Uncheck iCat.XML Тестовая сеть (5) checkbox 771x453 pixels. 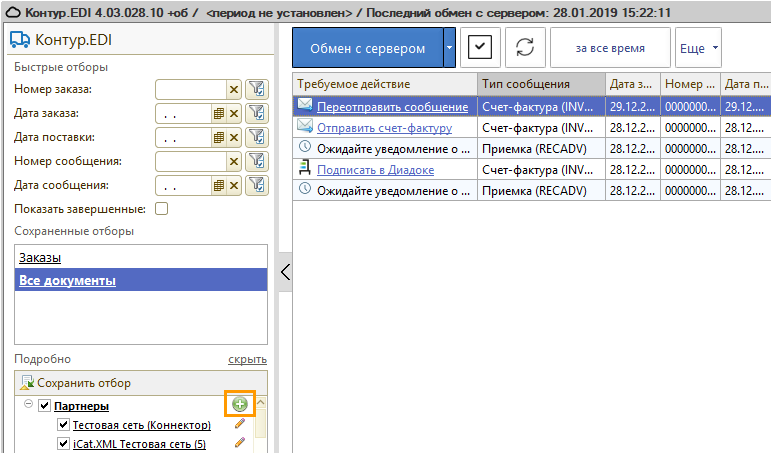pos(63,443)
